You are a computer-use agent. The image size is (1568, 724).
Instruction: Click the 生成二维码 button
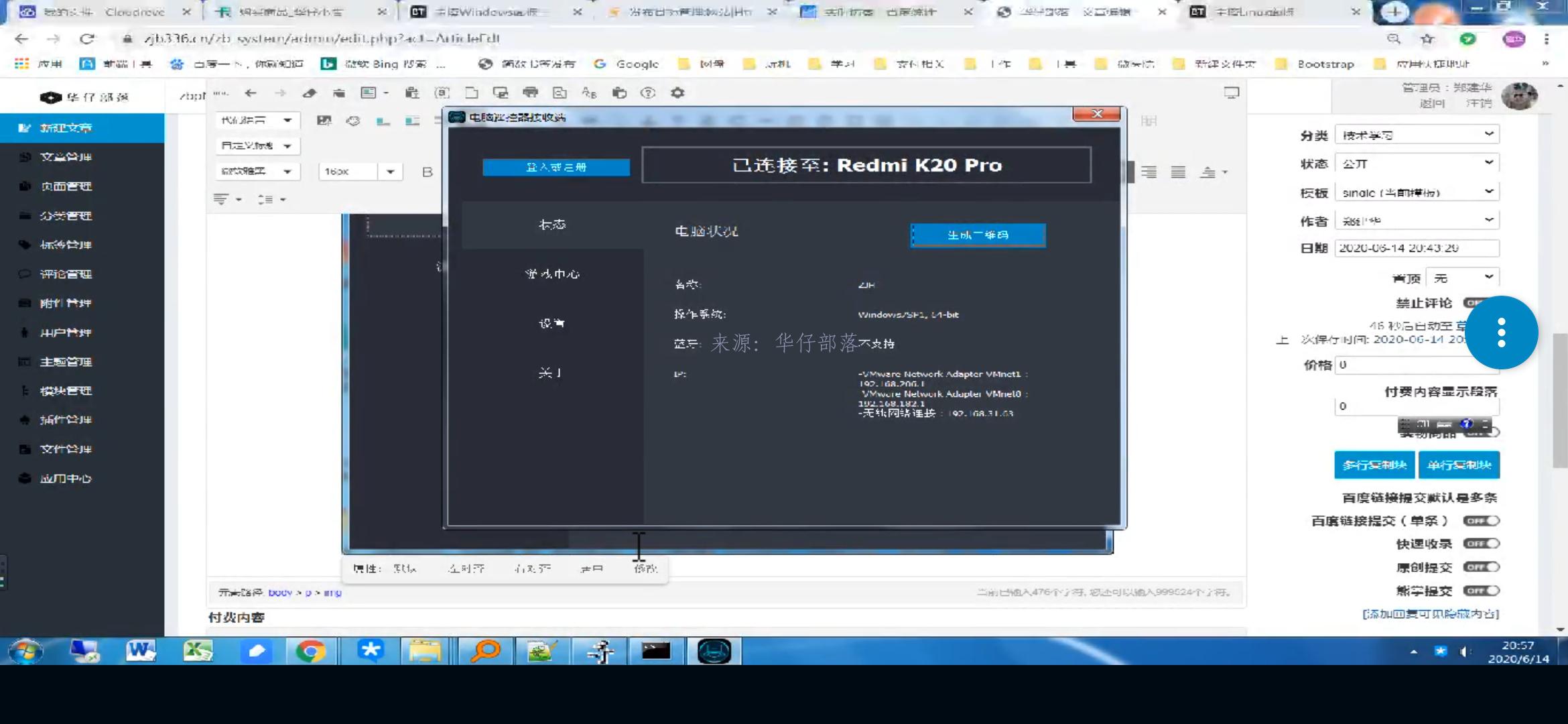click(x=978, y=235)
